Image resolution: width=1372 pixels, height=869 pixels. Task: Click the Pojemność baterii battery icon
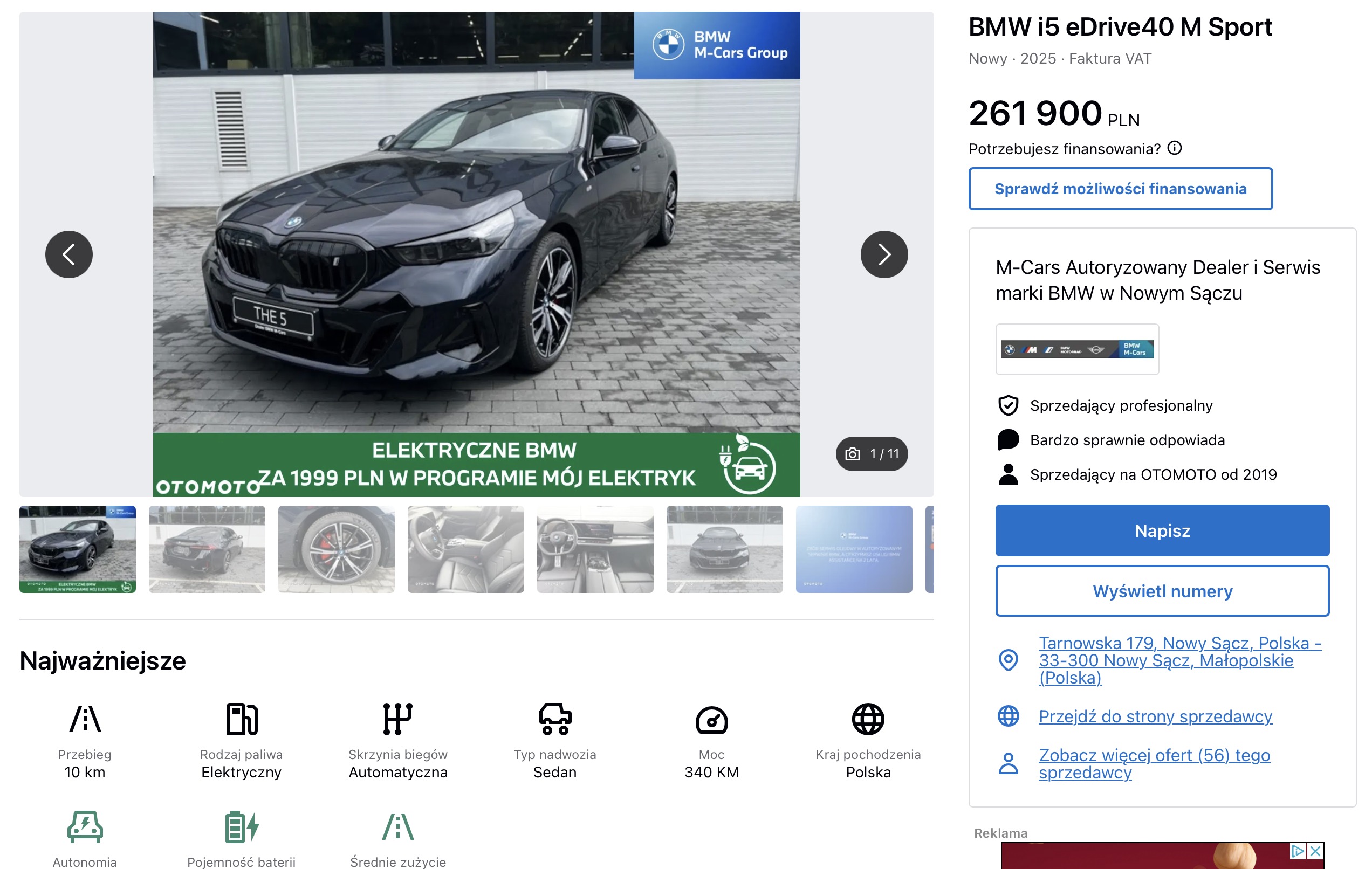pyautogui.click(x=242, y=827)
